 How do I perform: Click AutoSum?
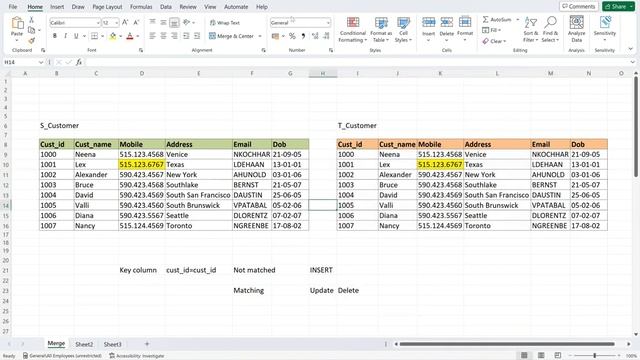pyautogui.click(x=497, y=20)
